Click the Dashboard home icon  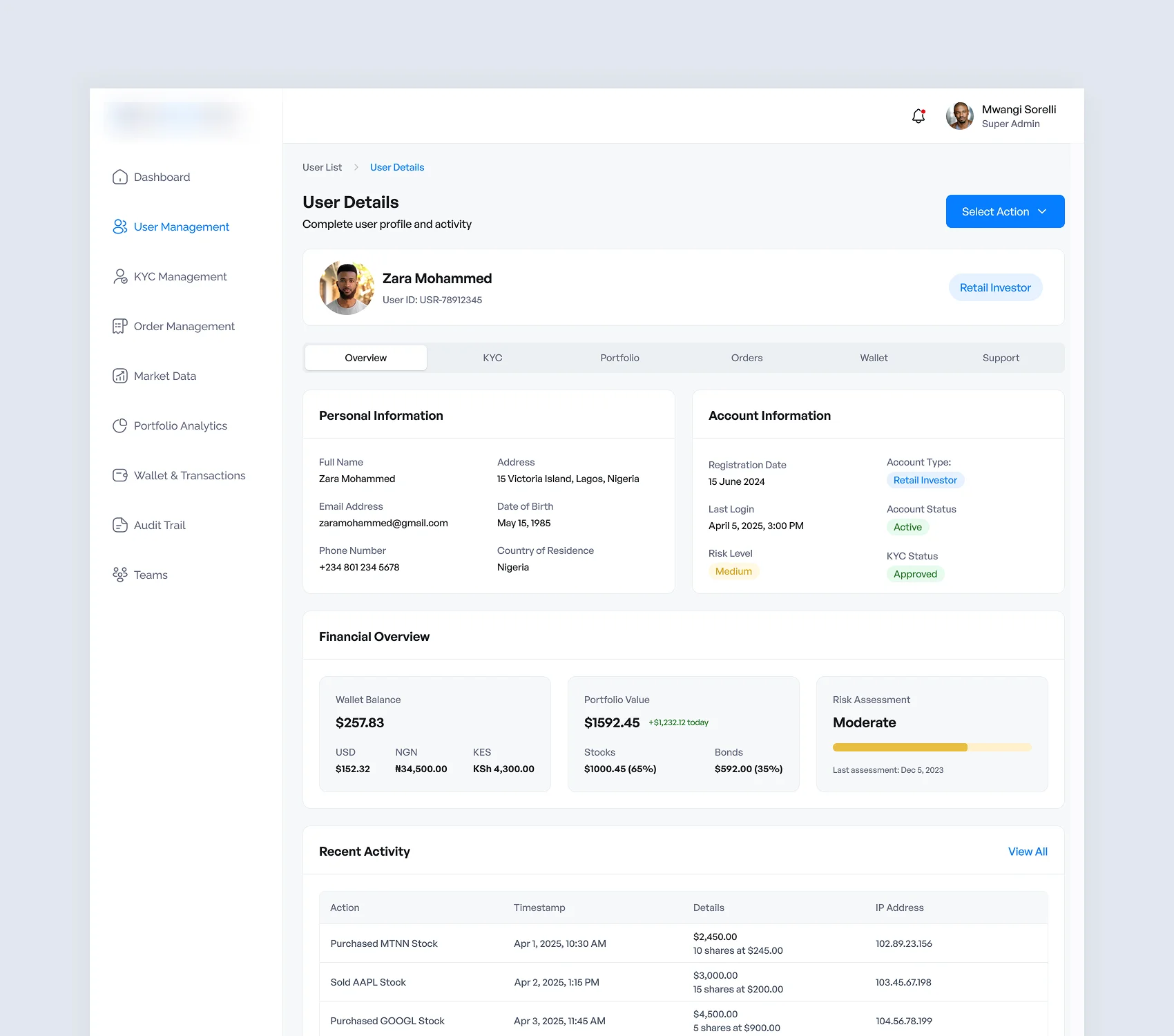[x=120, y=177]
